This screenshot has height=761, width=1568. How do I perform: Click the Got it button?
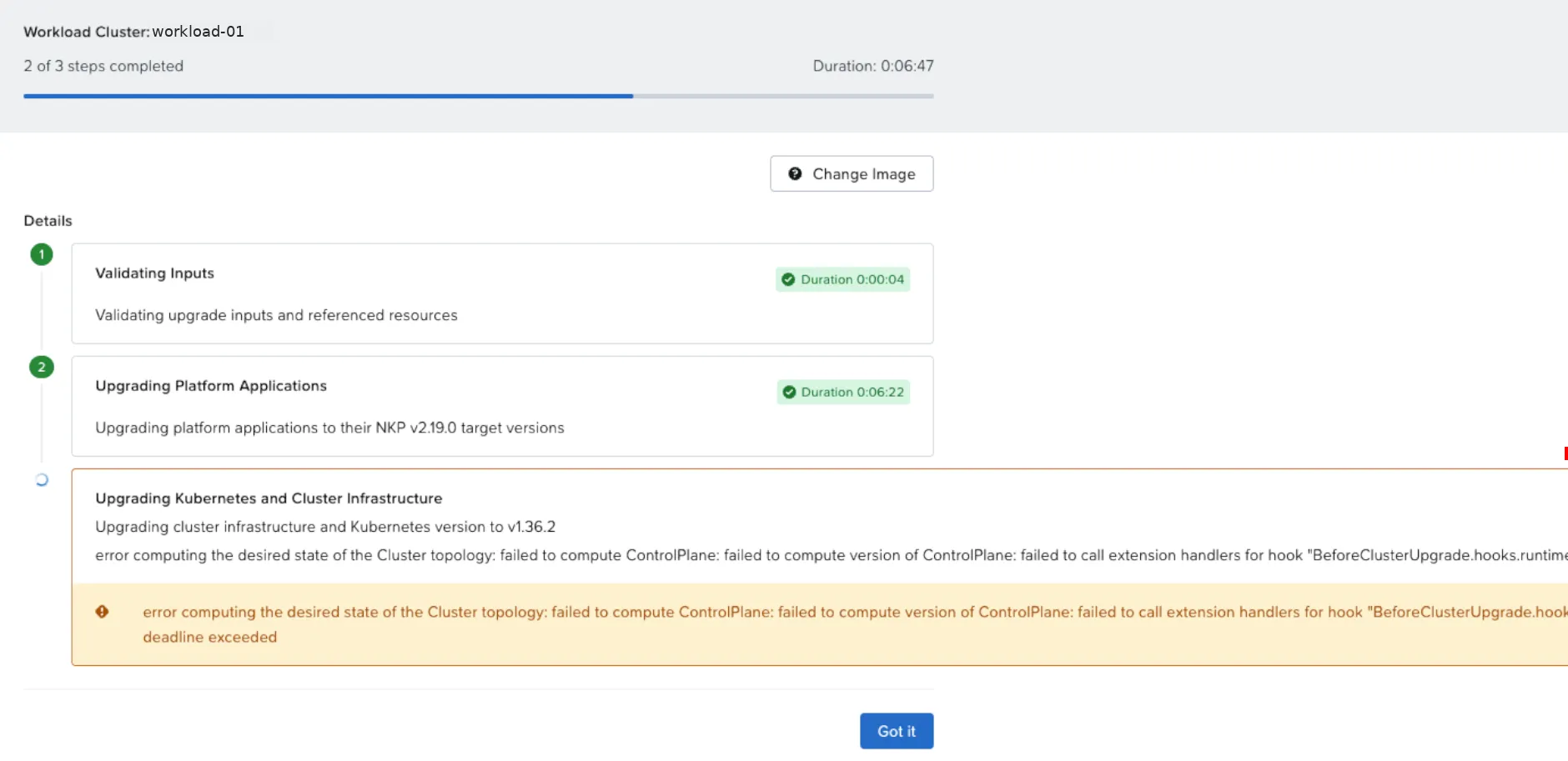click(x=897, y=731)
